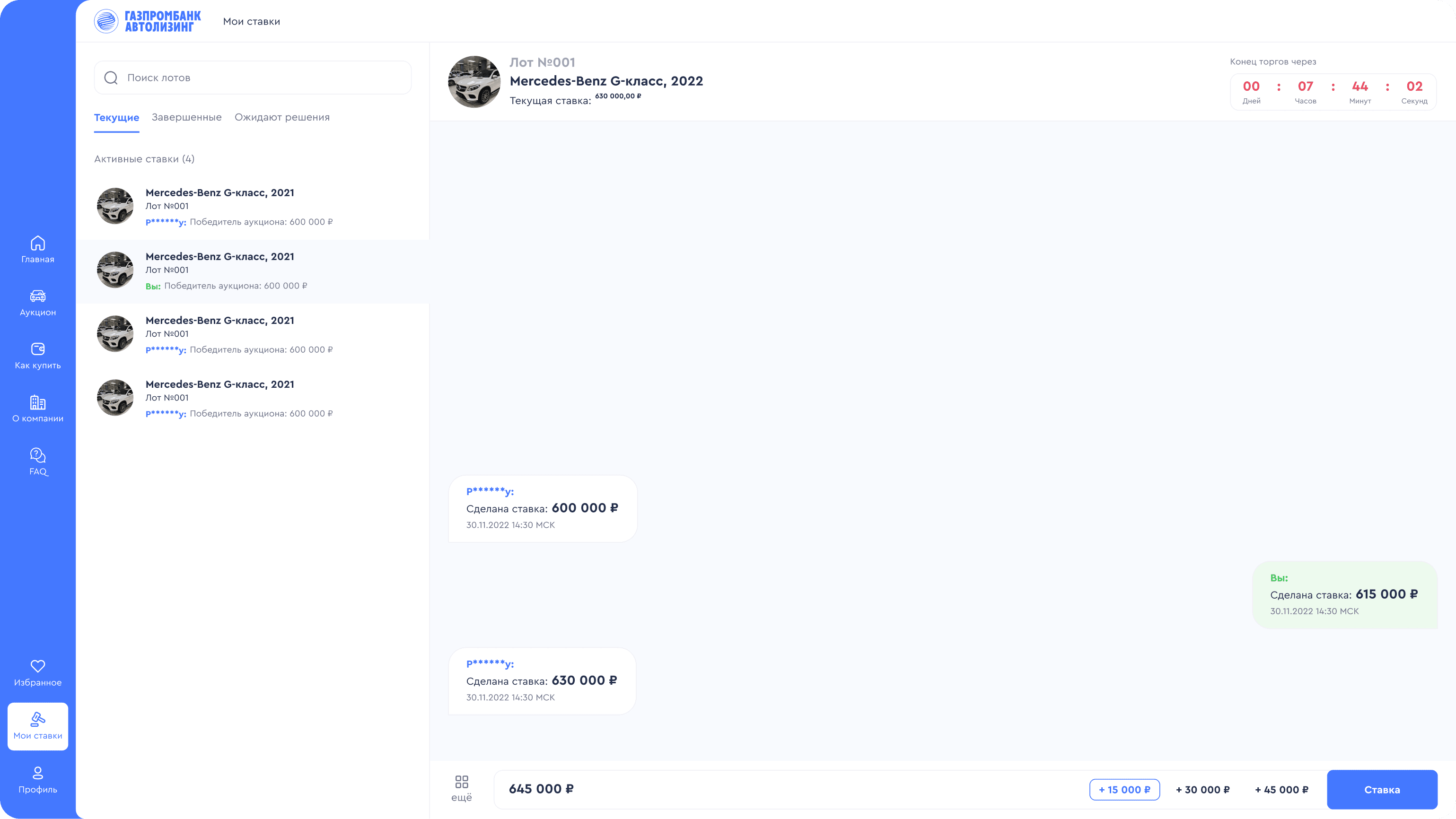This screenshot has height=819, width=1456.
Task: Select the + 45 000 ₽ increment
Action: (x=1281, y=790)
